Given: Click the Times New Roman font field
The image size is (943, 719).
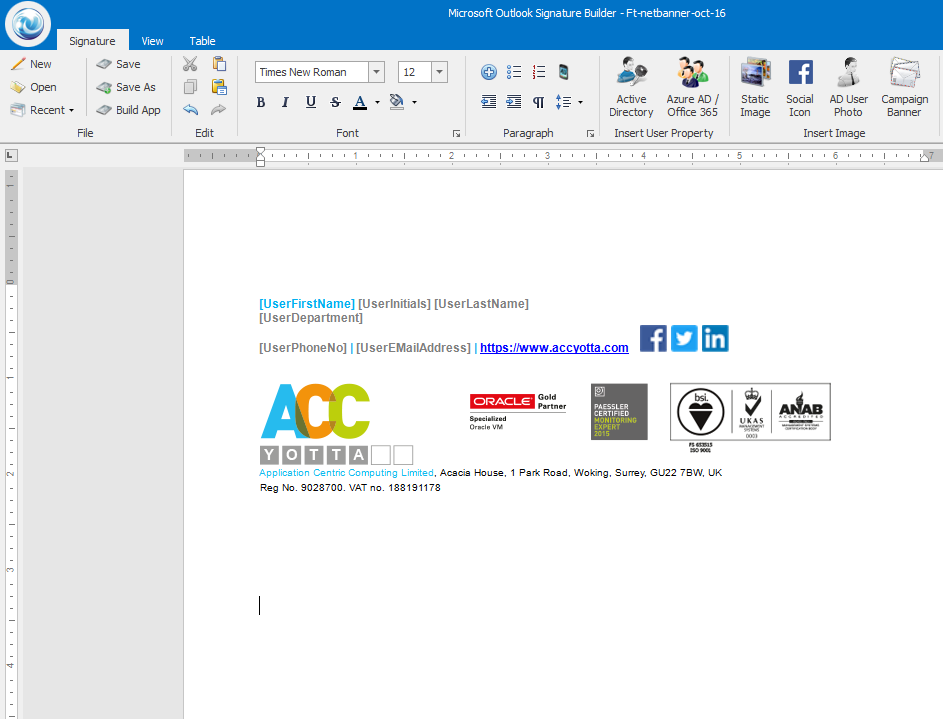Looking at the screenshot, I should (312, 72).
